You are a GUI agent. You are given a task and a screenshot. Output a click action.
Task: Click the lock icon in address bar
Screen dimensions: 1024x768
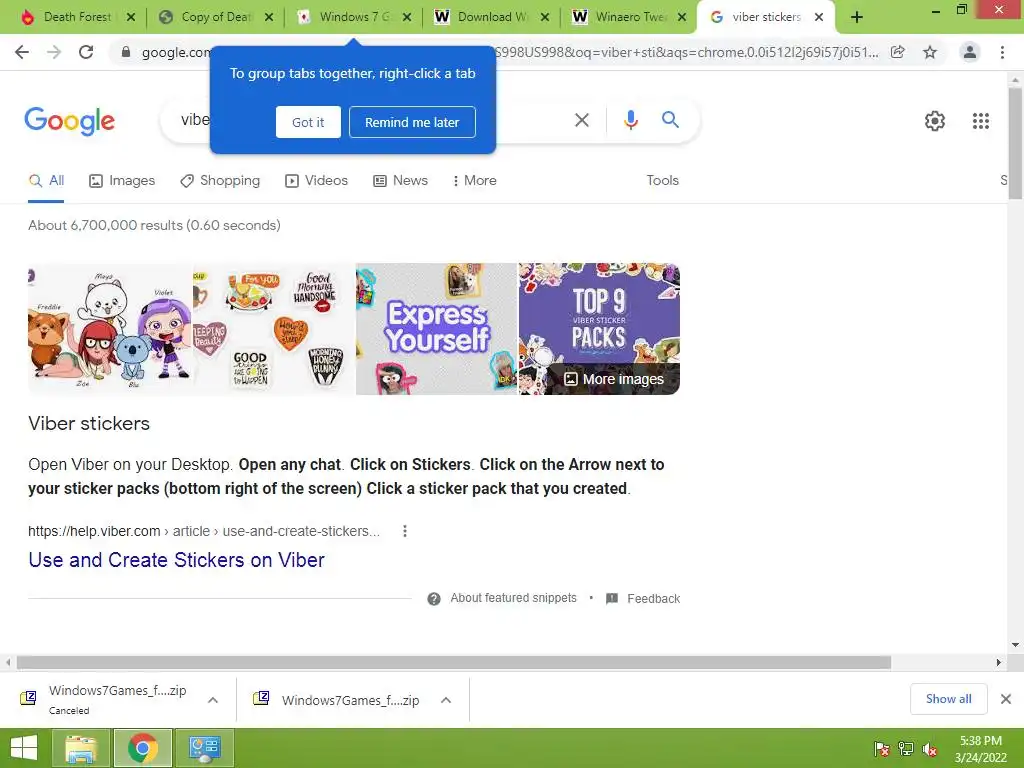(x=125, y=52)
